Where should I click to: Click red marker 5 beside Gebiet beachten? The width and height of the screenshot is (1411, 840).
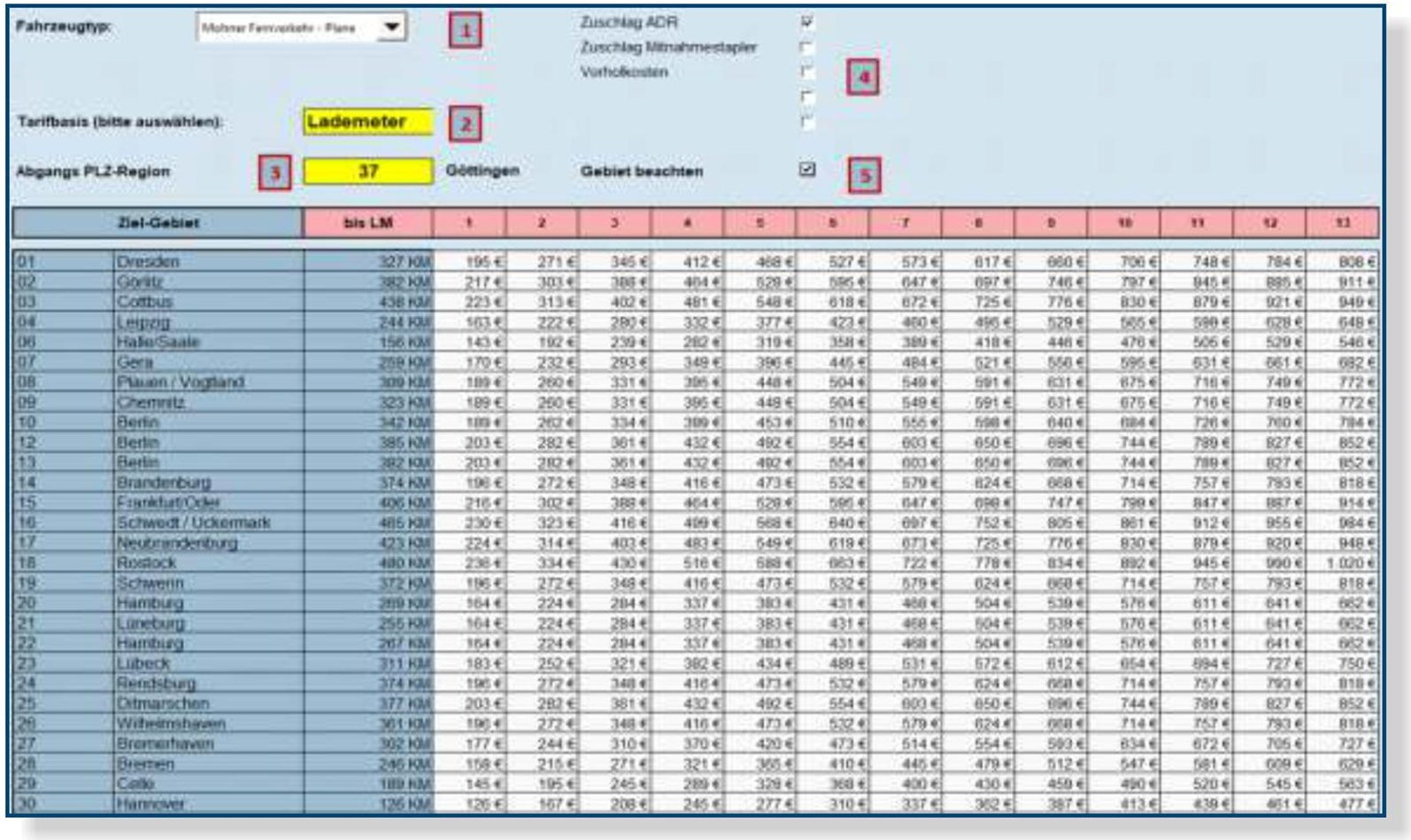pos(865,175)
